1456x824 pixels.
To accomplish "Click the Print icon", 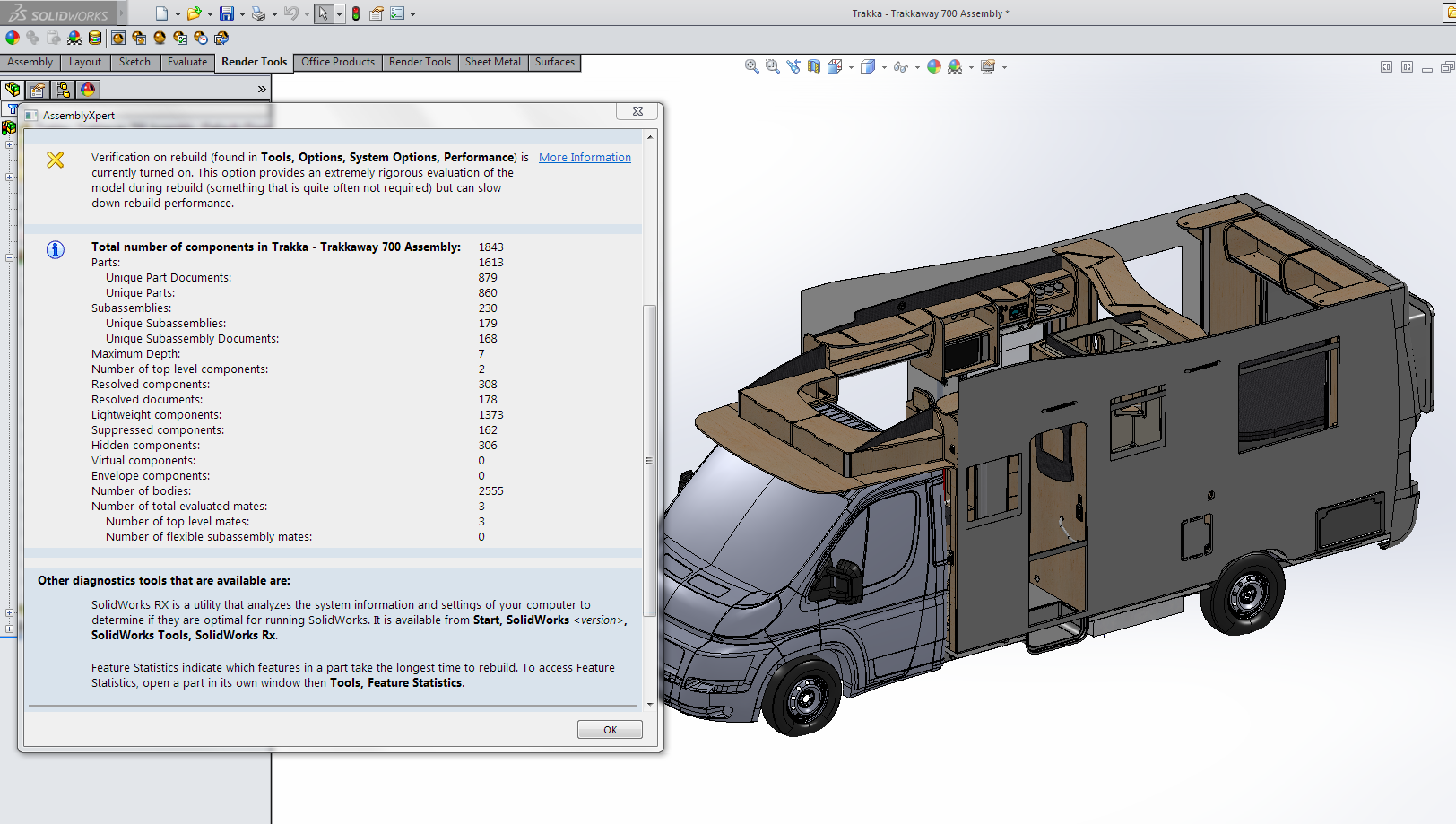I will click(x=259, y=13).
